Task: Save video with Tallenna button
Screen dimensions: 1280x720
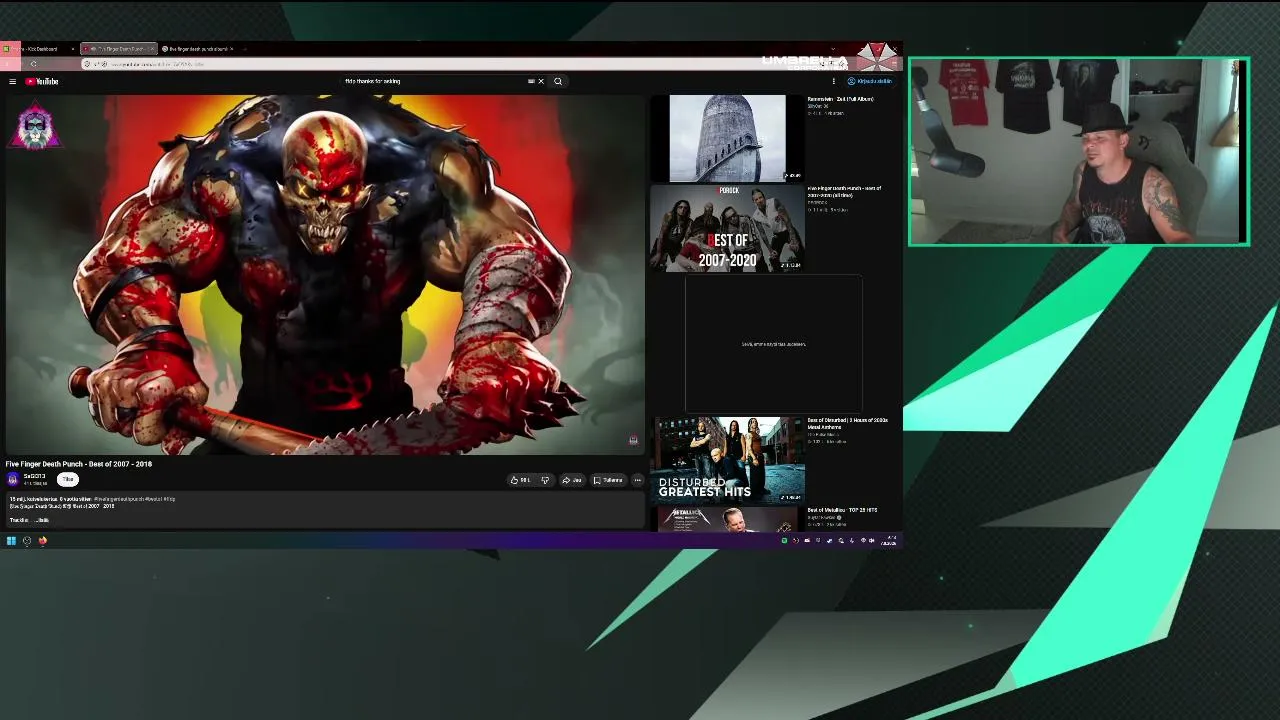Action: click(x=608, y=480)
